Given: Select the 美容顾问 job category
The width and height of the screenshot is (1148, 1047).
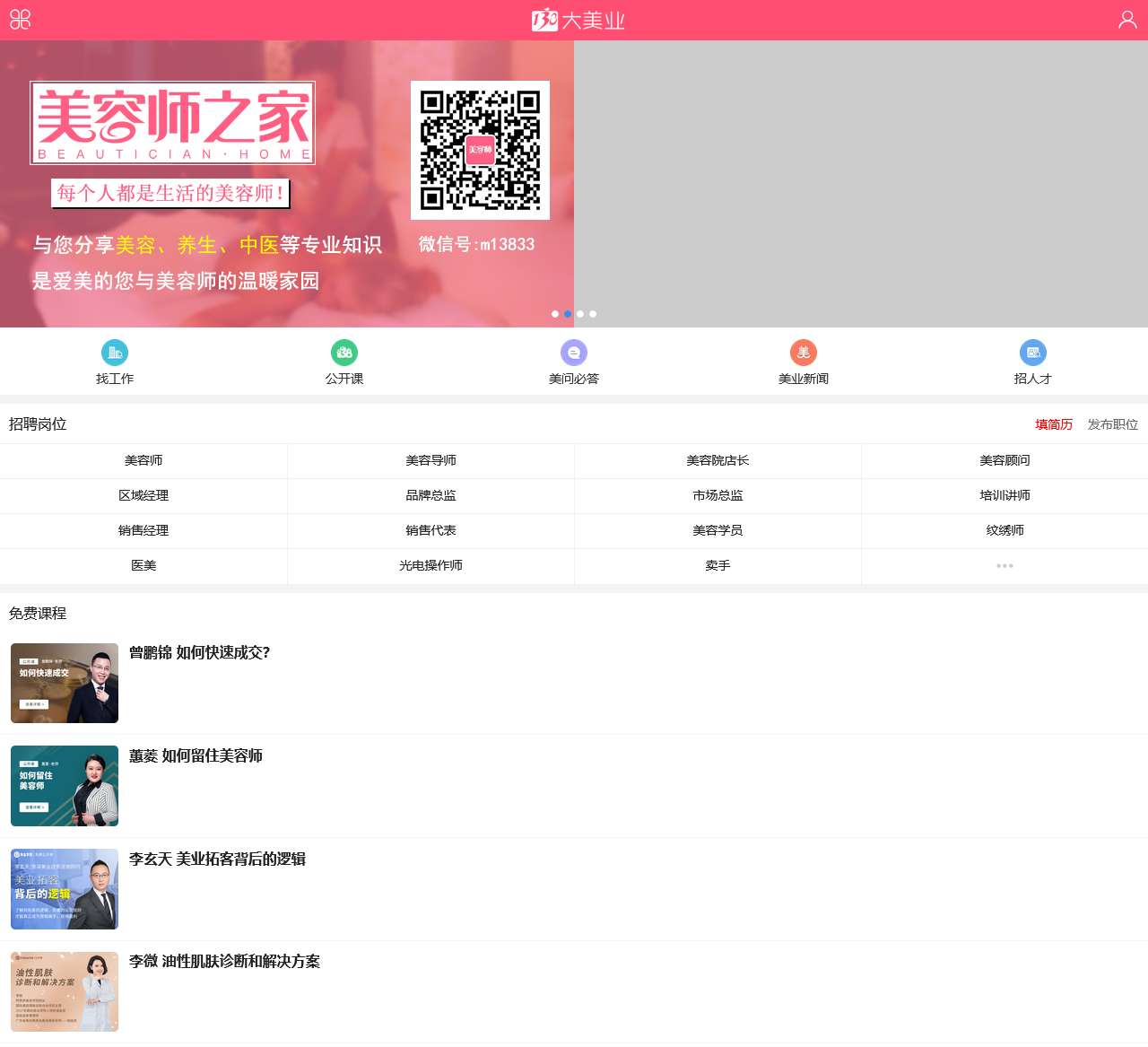Looking at the screenshot, I should tap(1004, 460).
